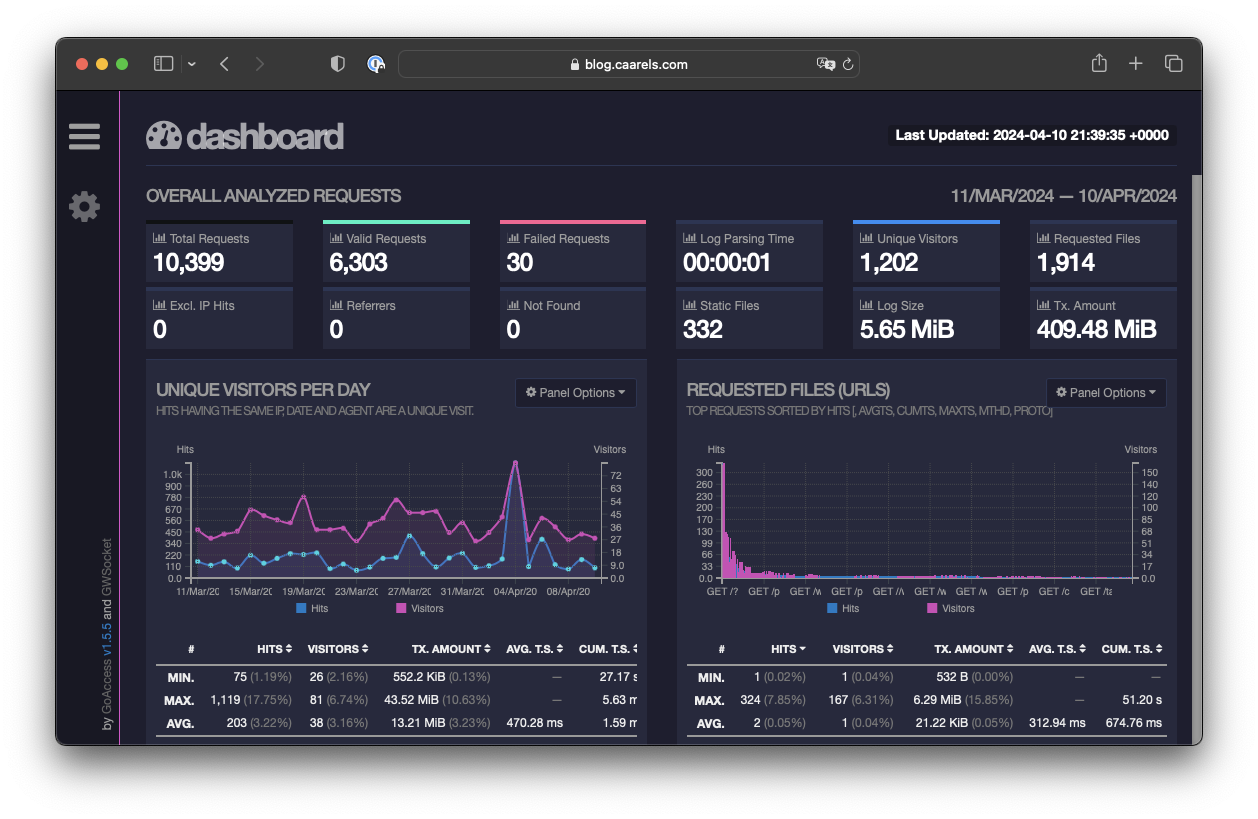Open Panel Options for Requested Files
This screenshot has width=1258, height=819.
[x=1106, y=393]
